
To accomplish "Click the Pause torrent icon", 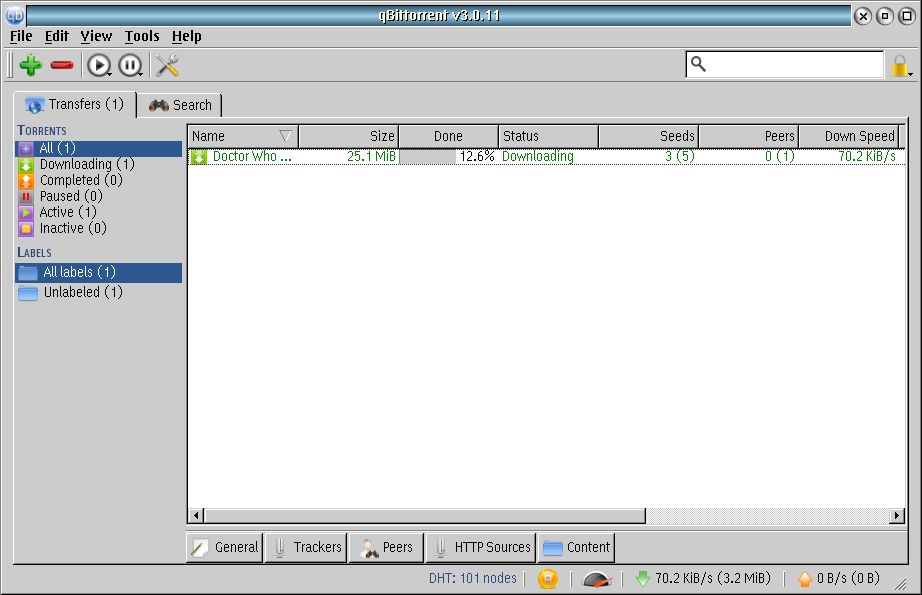I will (130, 64).
